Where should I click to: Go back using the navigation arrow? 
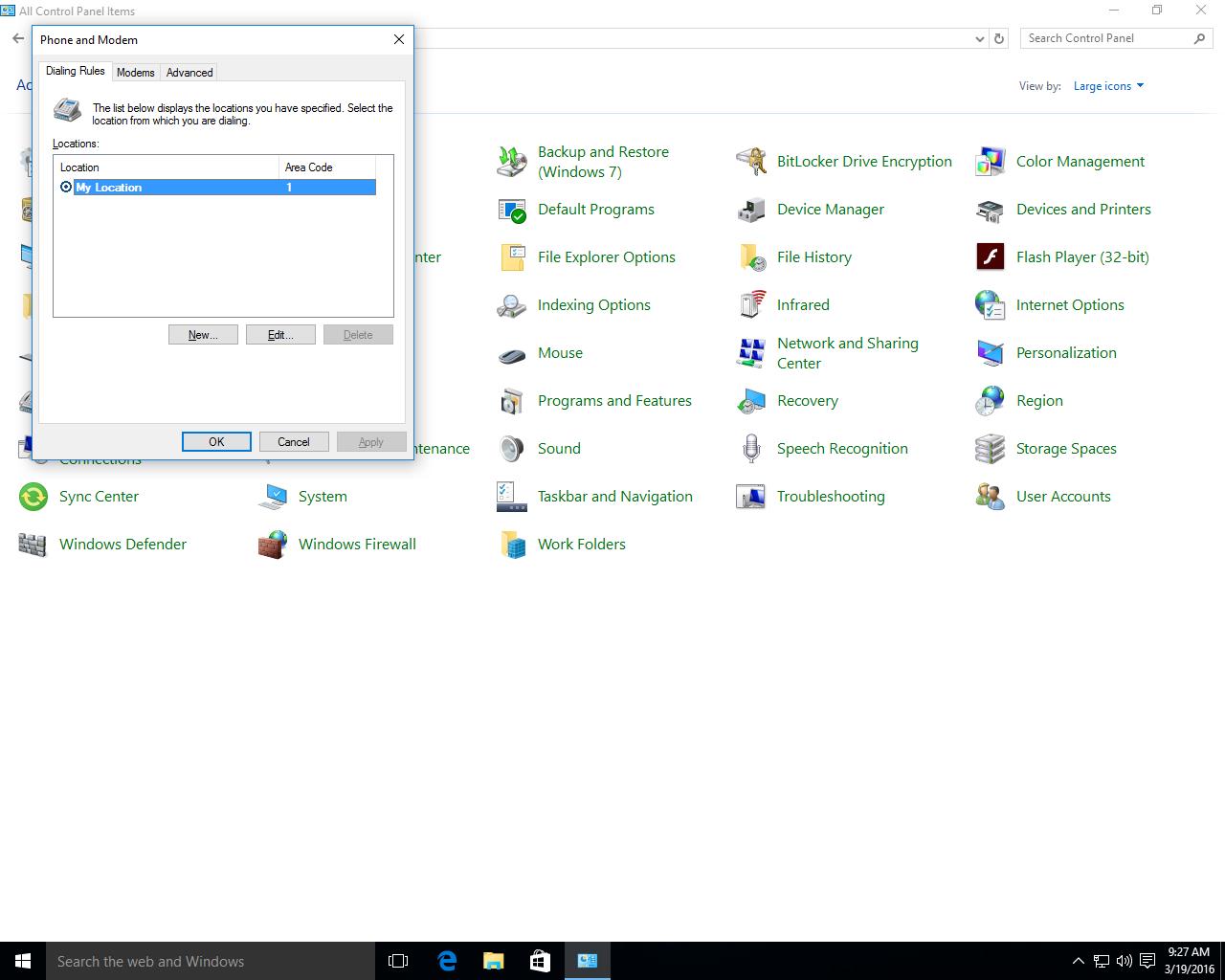[18, 38]
